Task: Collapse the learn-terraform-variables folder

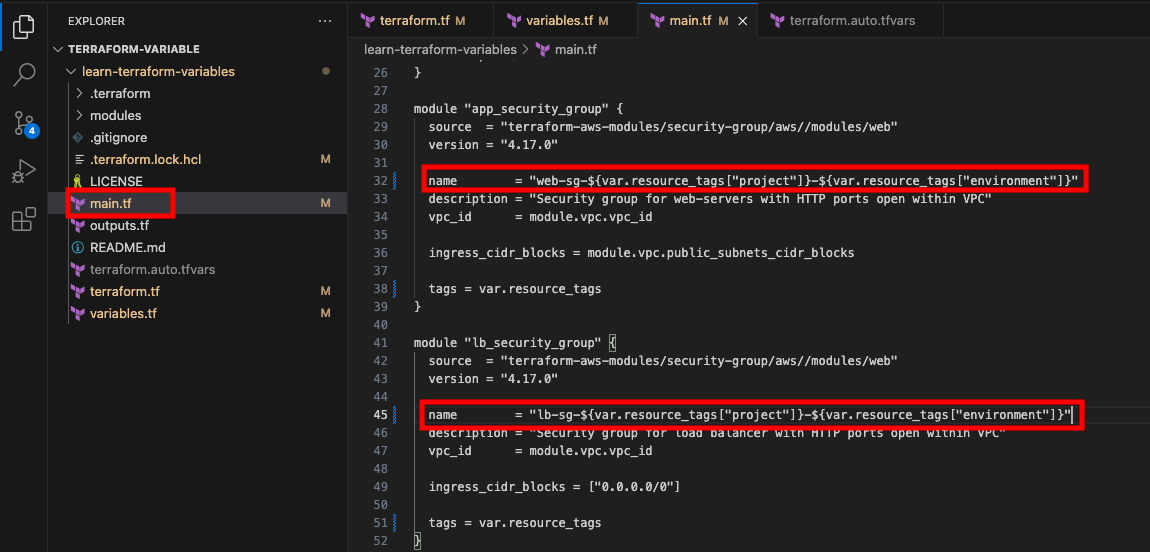Action: pos(70,72)
